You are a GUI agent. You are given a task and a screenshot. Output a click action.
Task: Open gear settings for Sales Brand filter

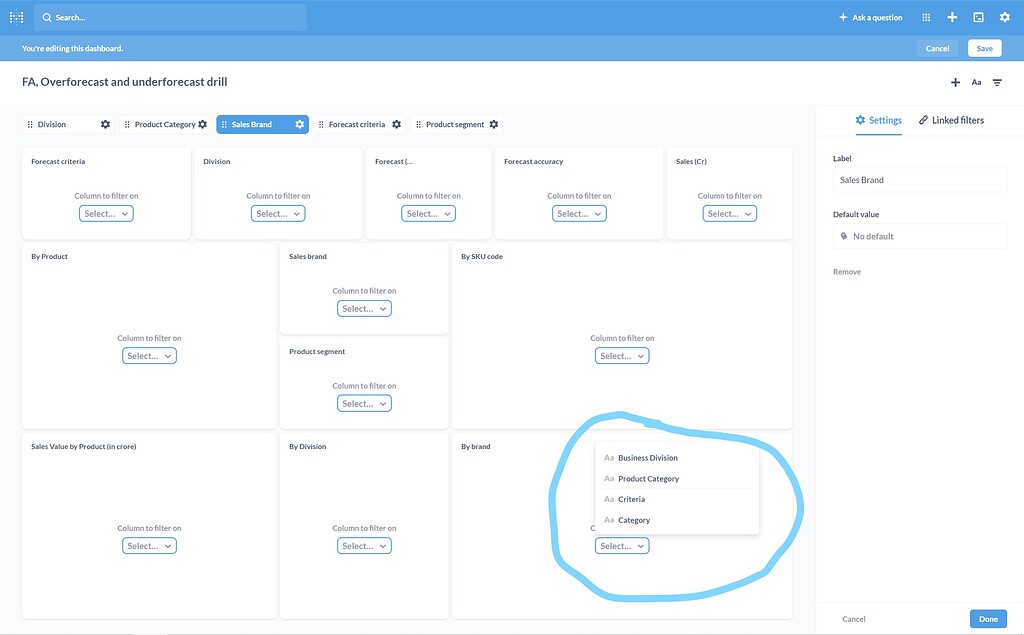point(299,124)
